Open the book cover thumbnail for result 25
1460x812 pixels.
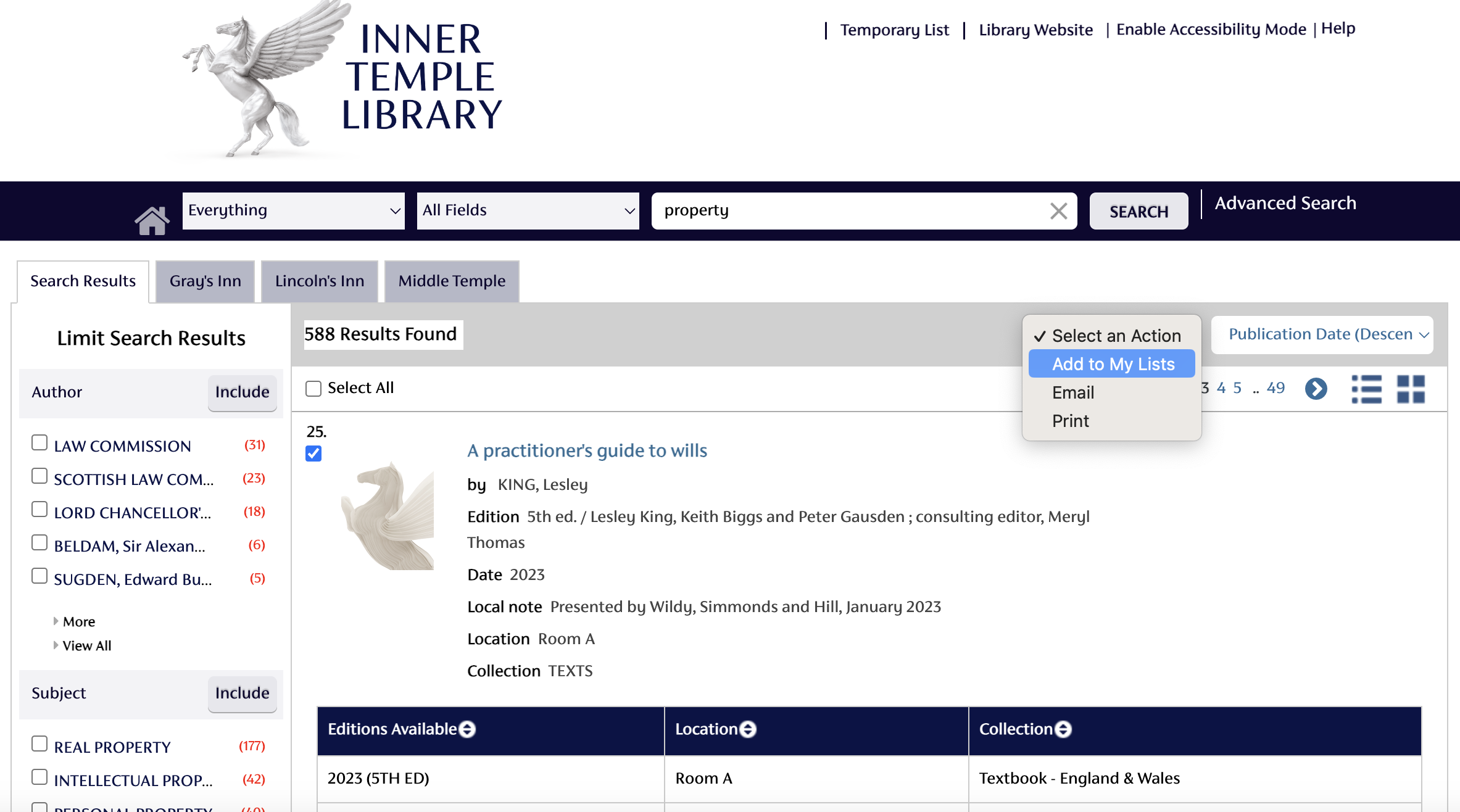[x=388, y=515]
